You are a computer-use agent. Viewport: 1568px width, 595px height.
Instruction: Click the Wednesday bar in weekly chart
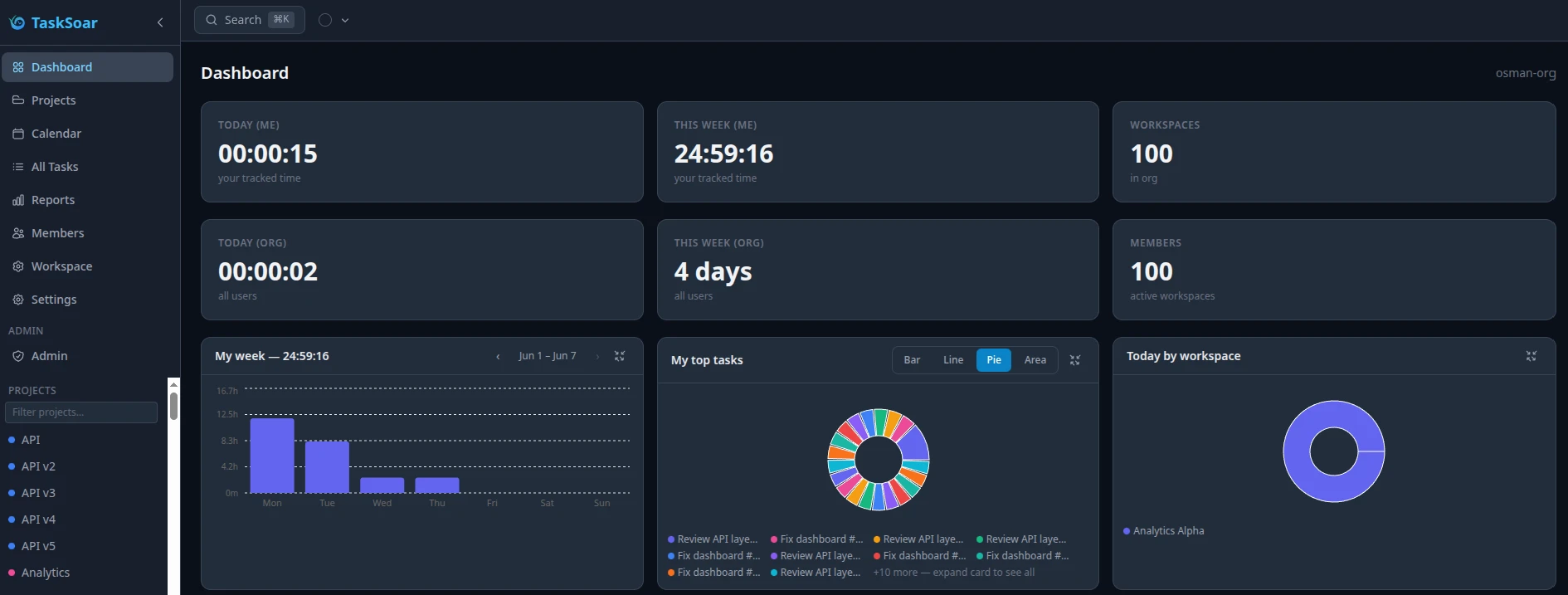coord(382,485)
